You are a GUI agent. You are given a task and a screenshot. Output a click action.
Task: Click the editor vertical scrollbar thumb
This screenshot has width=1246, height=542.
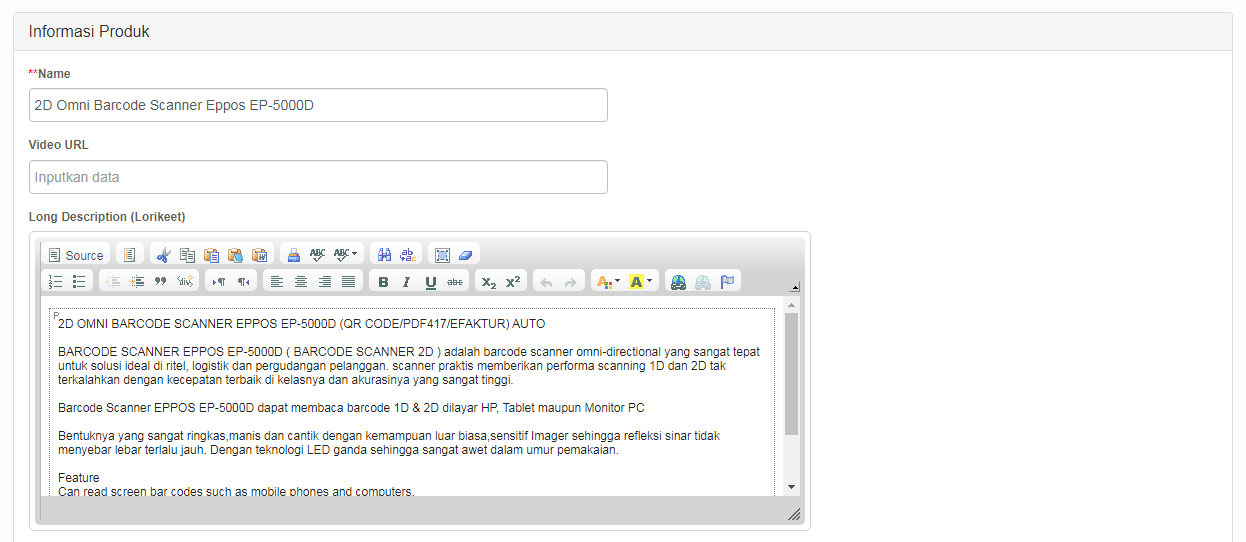pos(792,374)
